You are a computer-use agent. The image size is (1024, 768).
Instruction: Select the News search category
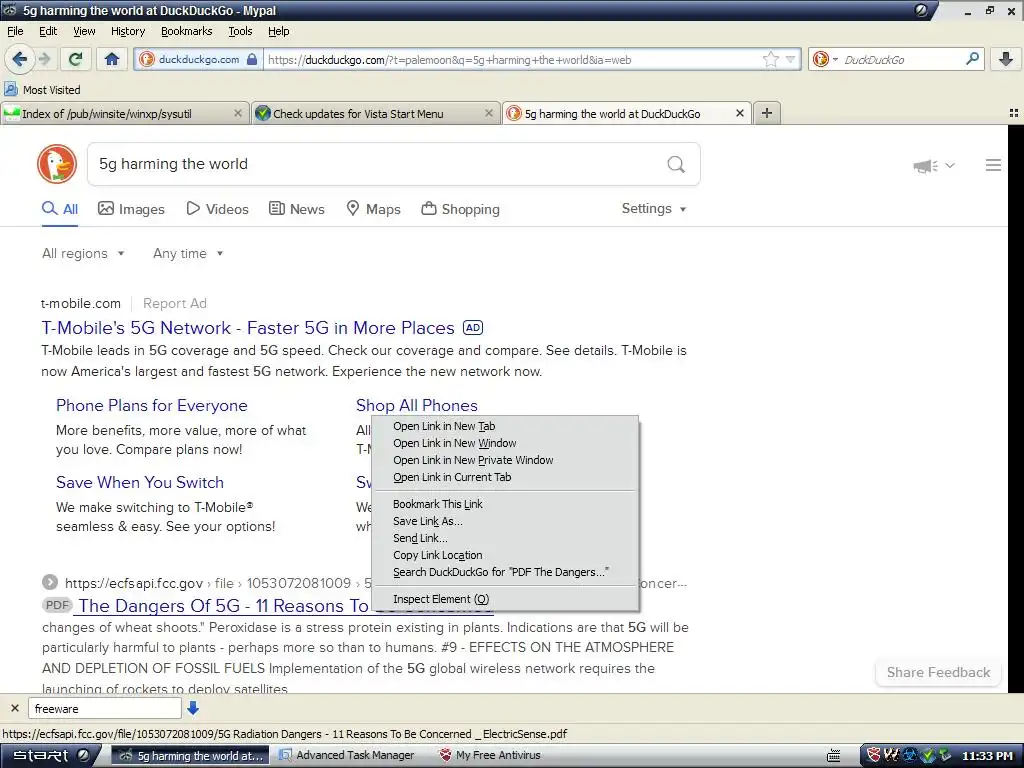(x=297, y=209)
